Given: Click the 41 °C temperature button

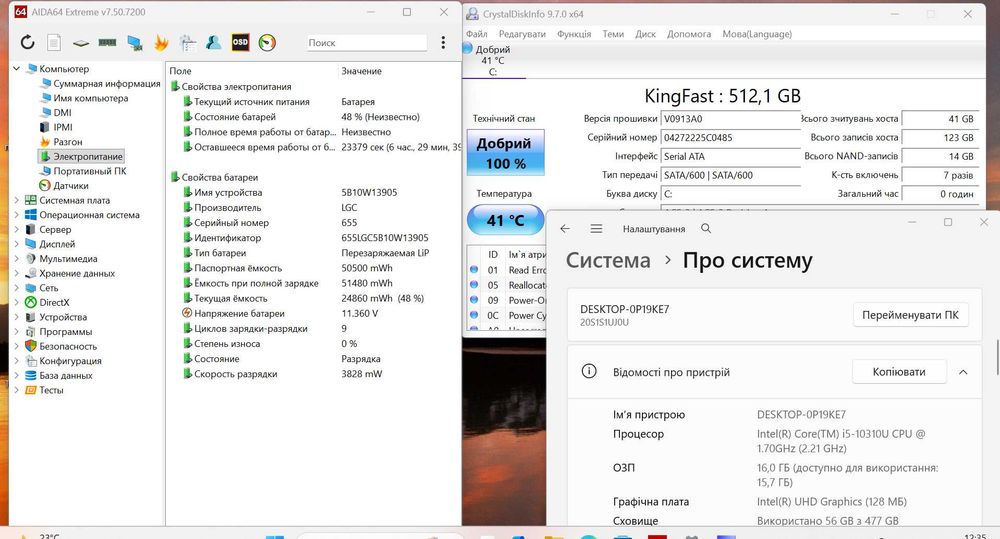Looking at the screenshot, I should 506,220.
